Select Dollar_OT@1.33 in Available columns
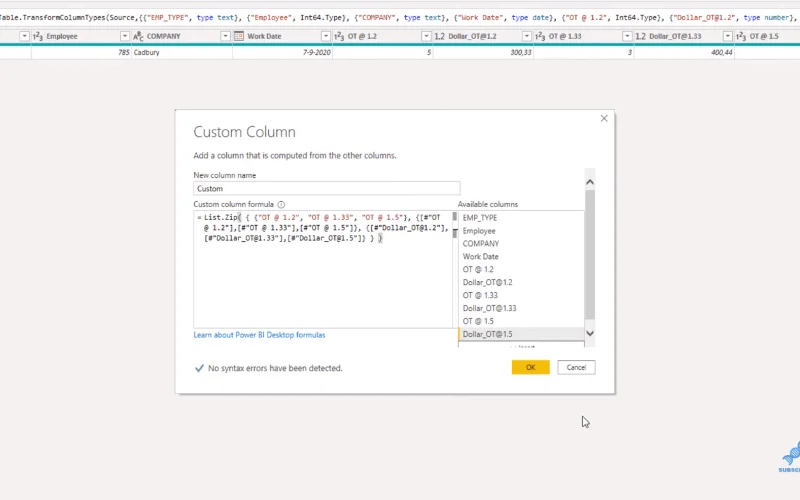Image resolution: width=800 pixels, height=500 pixels. click(x=521, y=308)
